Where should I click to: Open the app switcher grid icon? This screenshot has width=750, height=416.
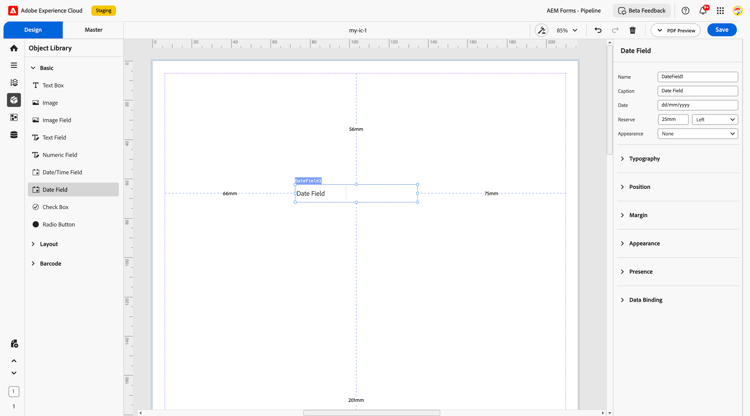pos(720,11)
